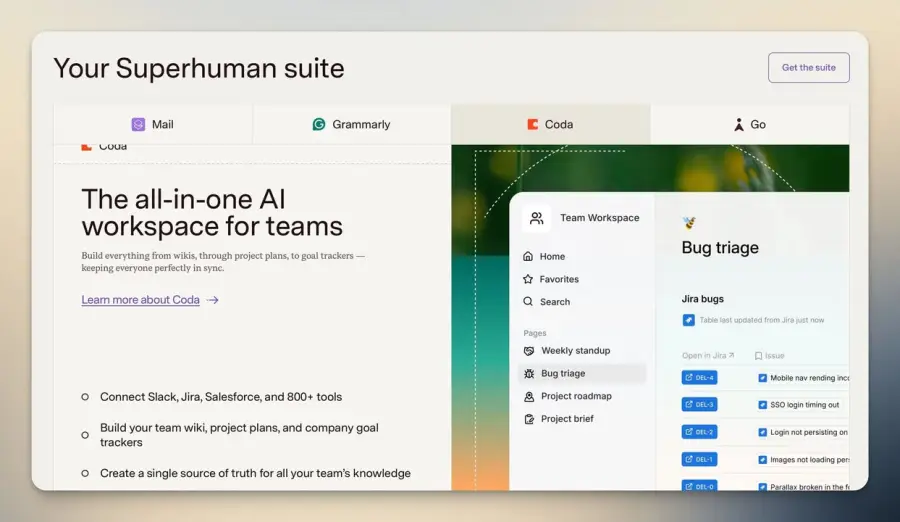900x522 pixels.
Task: Click the Favorites star icon
Action: (528, 279)
